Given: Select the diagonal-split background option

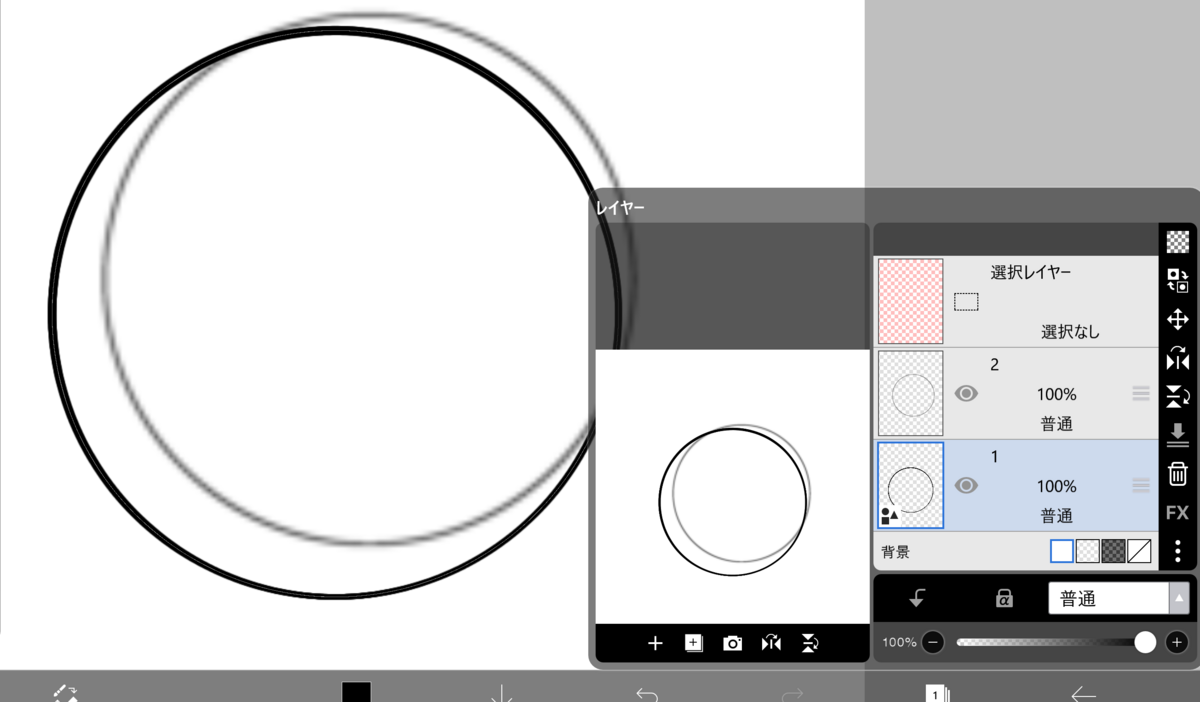Looking at the screenshot, I should (1140, 551).
